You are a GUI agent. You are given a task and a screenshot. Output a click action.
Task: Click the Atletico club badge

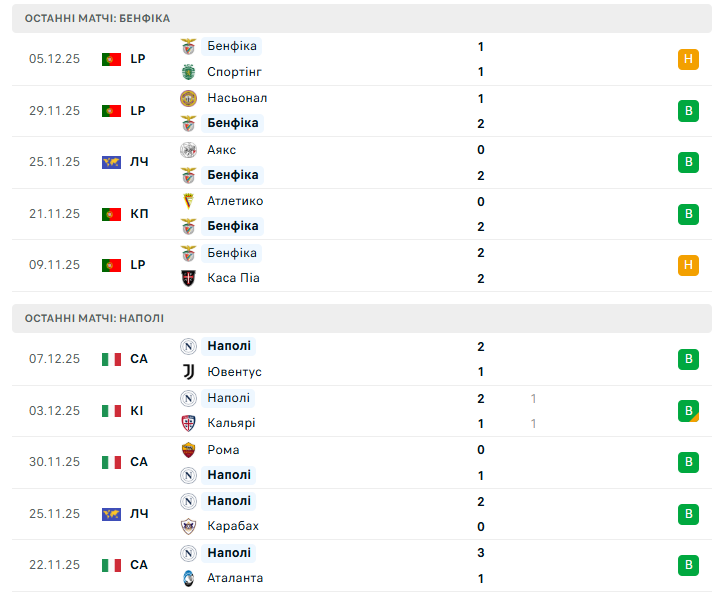[188, 201]
